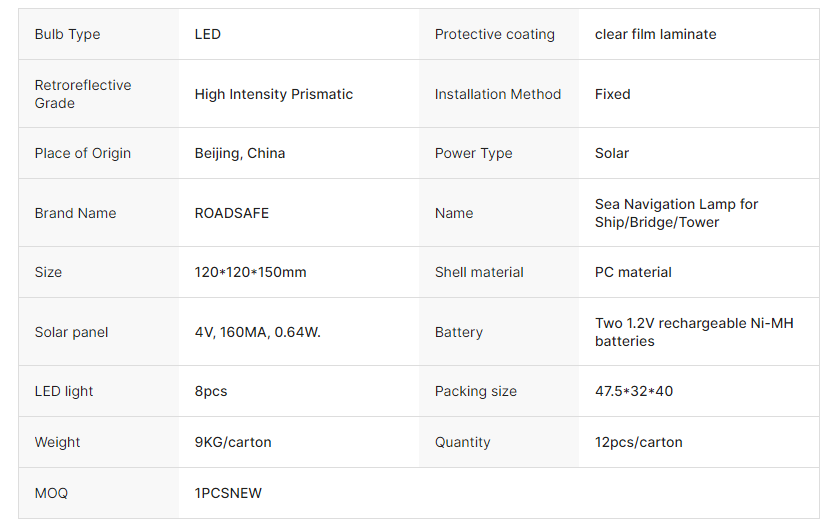Click the 120*120*150mm size value

pyautogui.click(x=250, y=272)
